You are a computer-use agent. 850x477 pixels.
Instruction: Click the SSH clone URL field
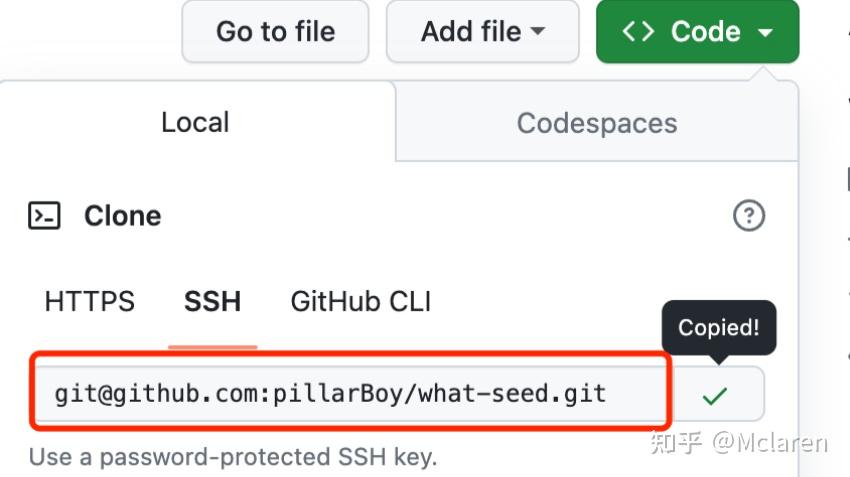pos(351,394)
